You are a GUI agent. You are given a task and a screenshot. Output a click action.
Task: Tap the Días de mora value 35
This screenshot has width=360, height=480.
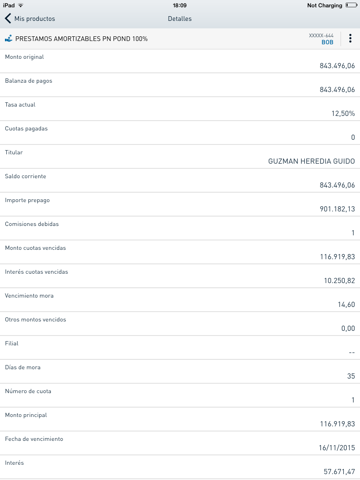point(351,376)
